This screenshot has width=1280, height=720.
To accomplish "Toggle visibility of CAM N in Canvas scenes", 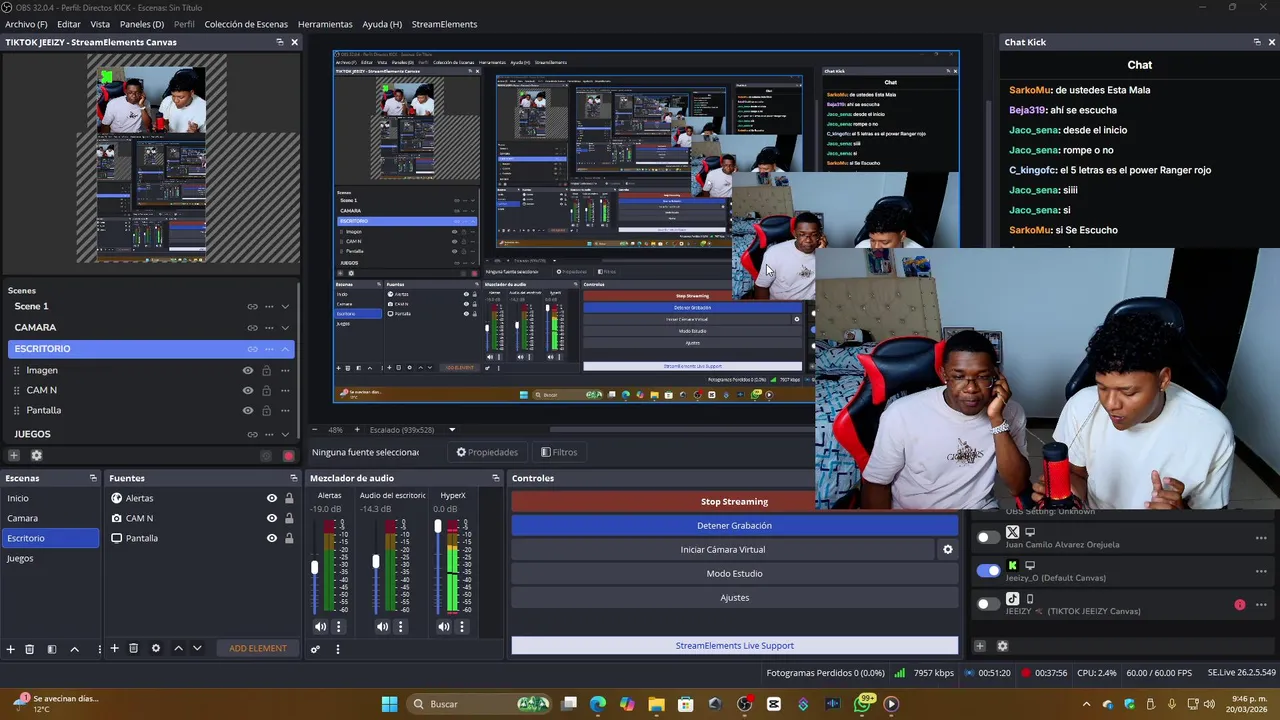I will [x=248, y=391].
